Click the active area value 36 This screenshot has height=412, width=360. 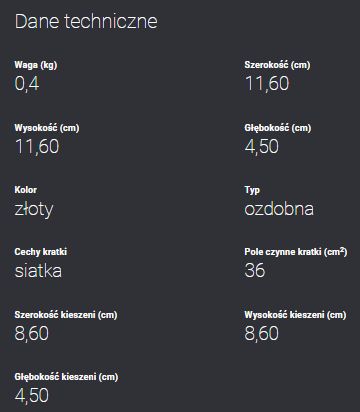(255, 270)
